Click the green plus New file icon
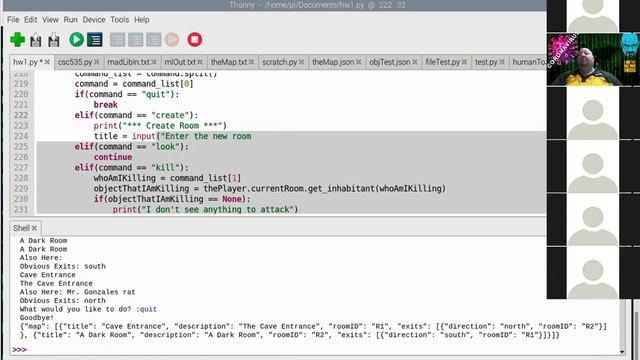This screenshot has height=360, width=640. (18, 40)
